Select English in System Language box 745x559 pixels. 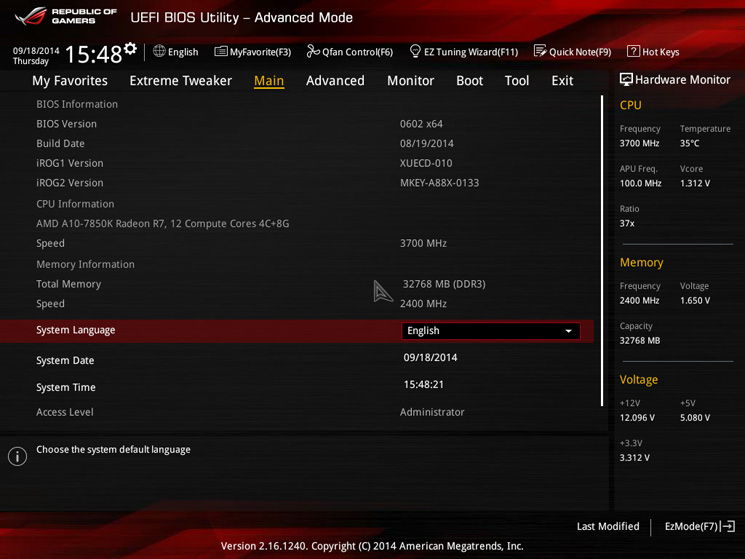click(490, 331)
